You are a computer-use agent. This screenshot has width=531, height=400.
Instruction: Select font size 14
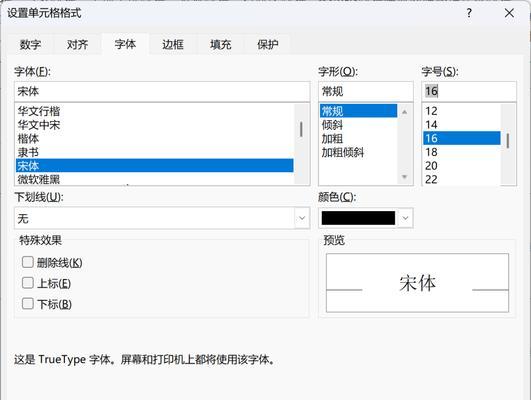click(462, 125)
